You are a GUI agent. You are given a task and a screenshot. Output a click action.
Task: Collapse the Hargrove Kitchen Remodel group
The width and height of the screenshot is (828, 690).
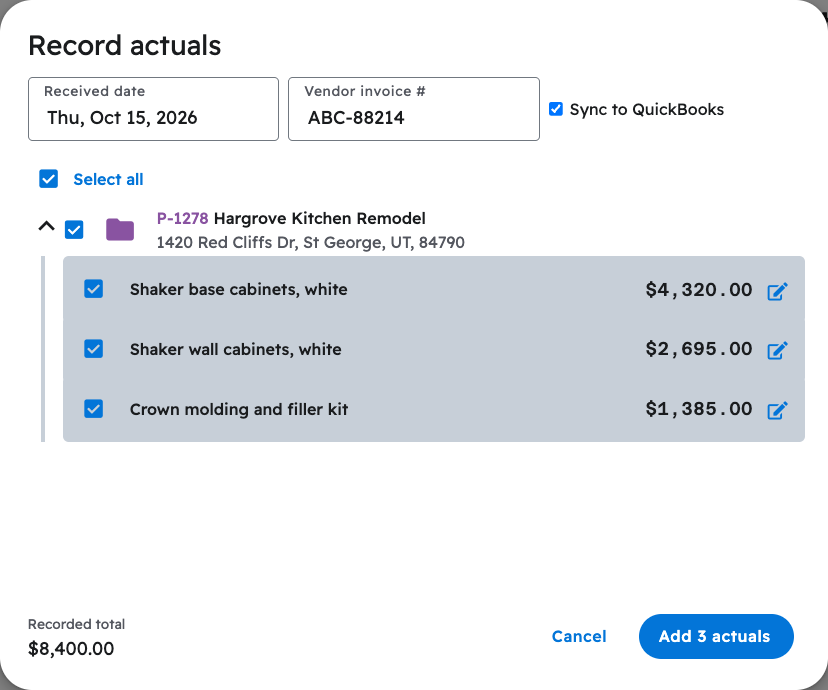point(46,227)
